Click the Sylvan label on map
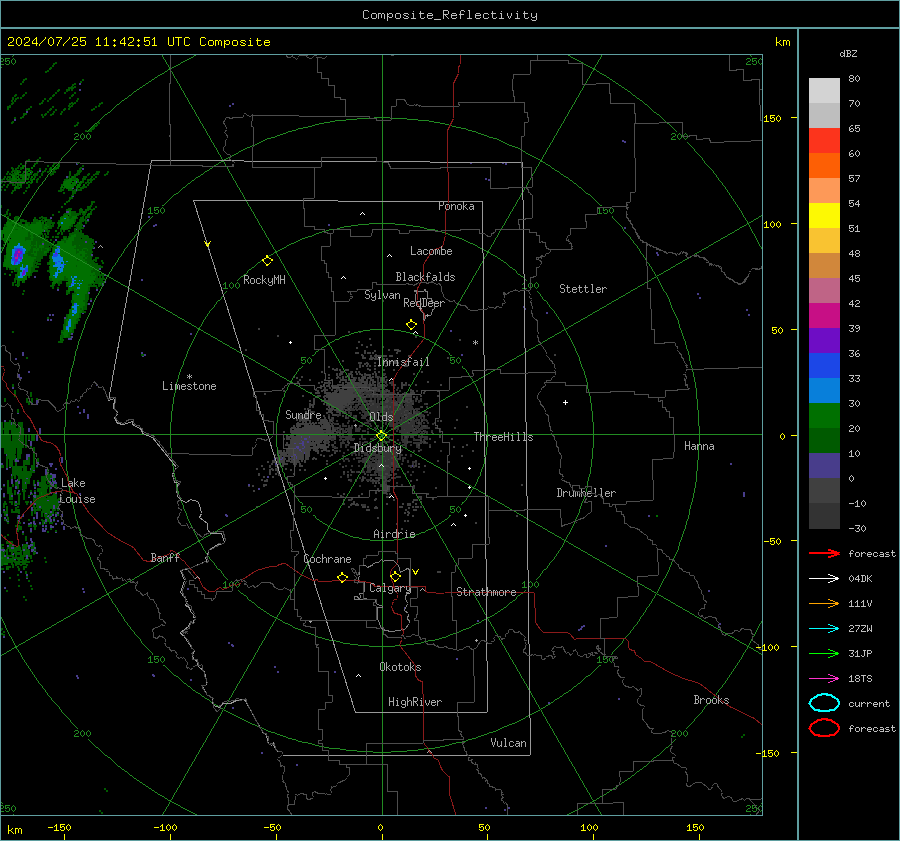Viewport: 900px width, 841px height. coord(382,295)
